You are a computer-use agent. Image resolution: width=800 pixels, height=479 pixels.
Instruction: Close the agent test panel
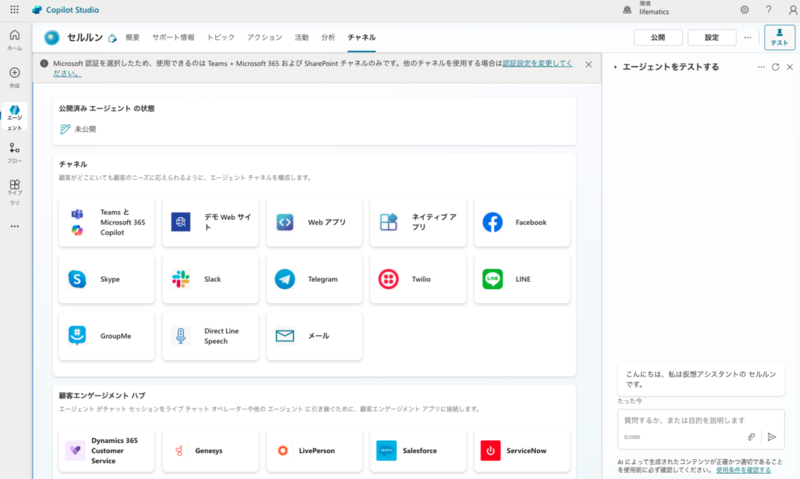pyautogui.click(x=790, y=67)
